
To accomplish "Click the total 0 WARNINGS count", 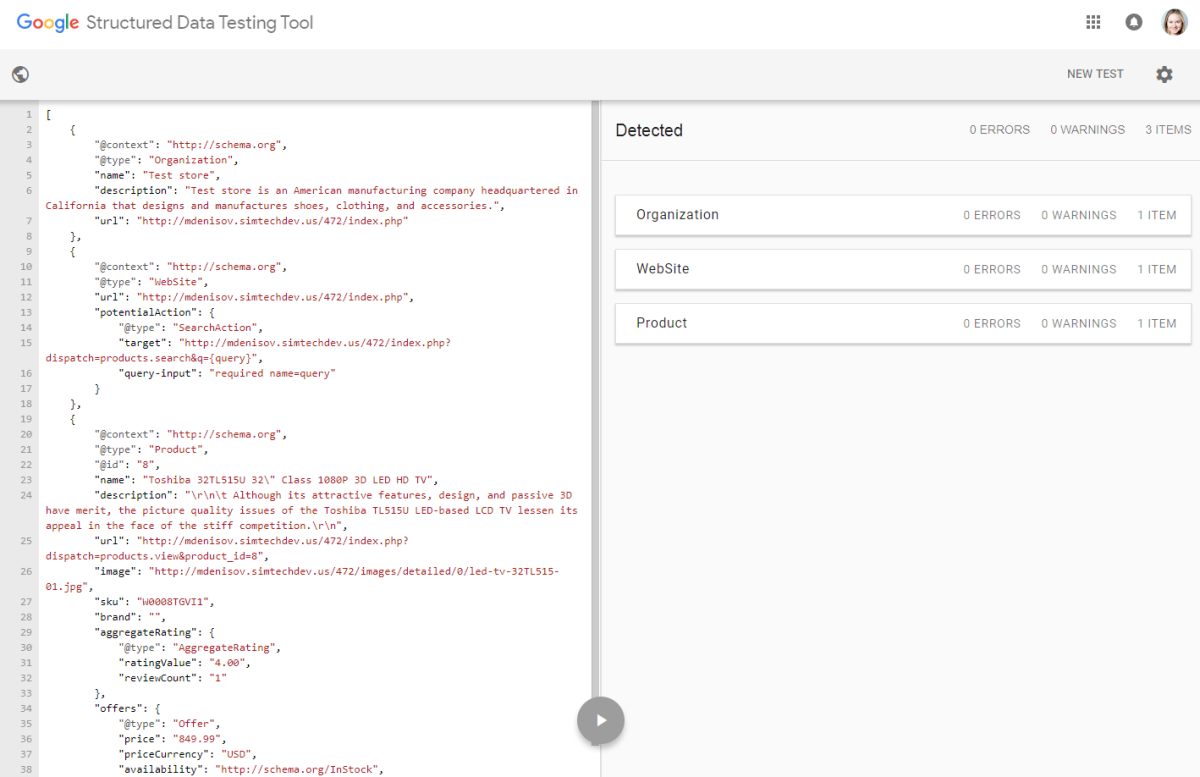I will [x=1087, y=130].
